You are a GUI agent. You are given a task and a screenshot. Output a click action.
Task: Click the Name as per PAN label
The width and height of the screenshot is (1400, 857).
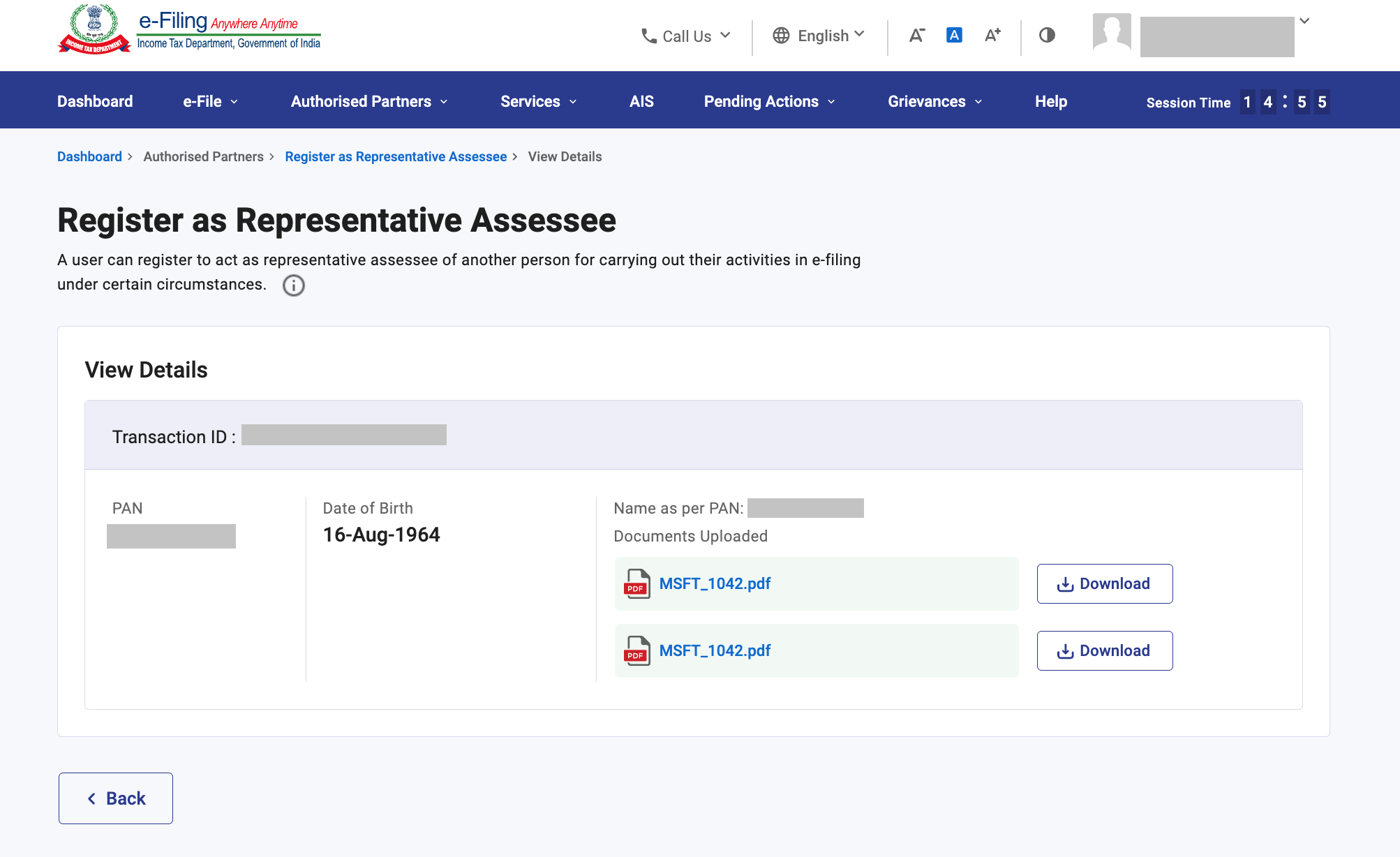pyautogui.click(x=678, y=508)
